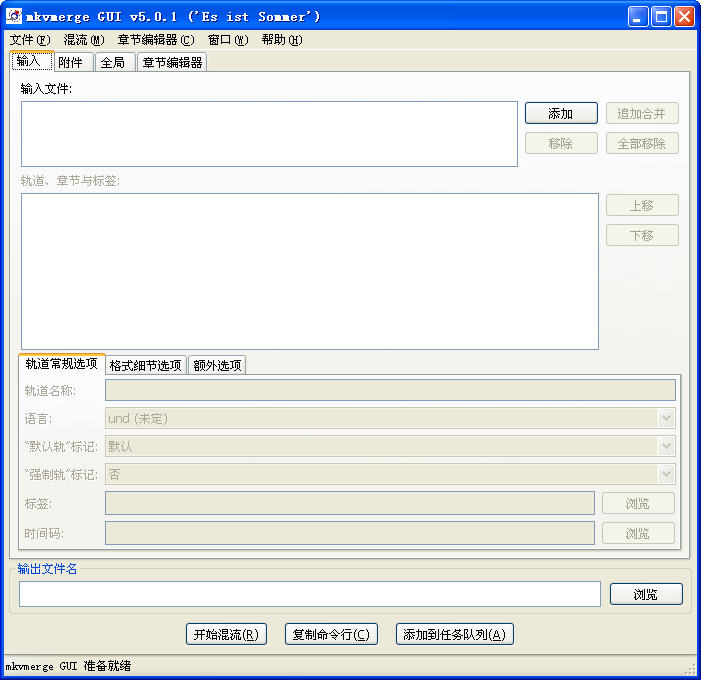Screen dimensions: 701x680
Task: Click the 添加 button to add input file
Action: pyautogui.click(x=561, y=113)
